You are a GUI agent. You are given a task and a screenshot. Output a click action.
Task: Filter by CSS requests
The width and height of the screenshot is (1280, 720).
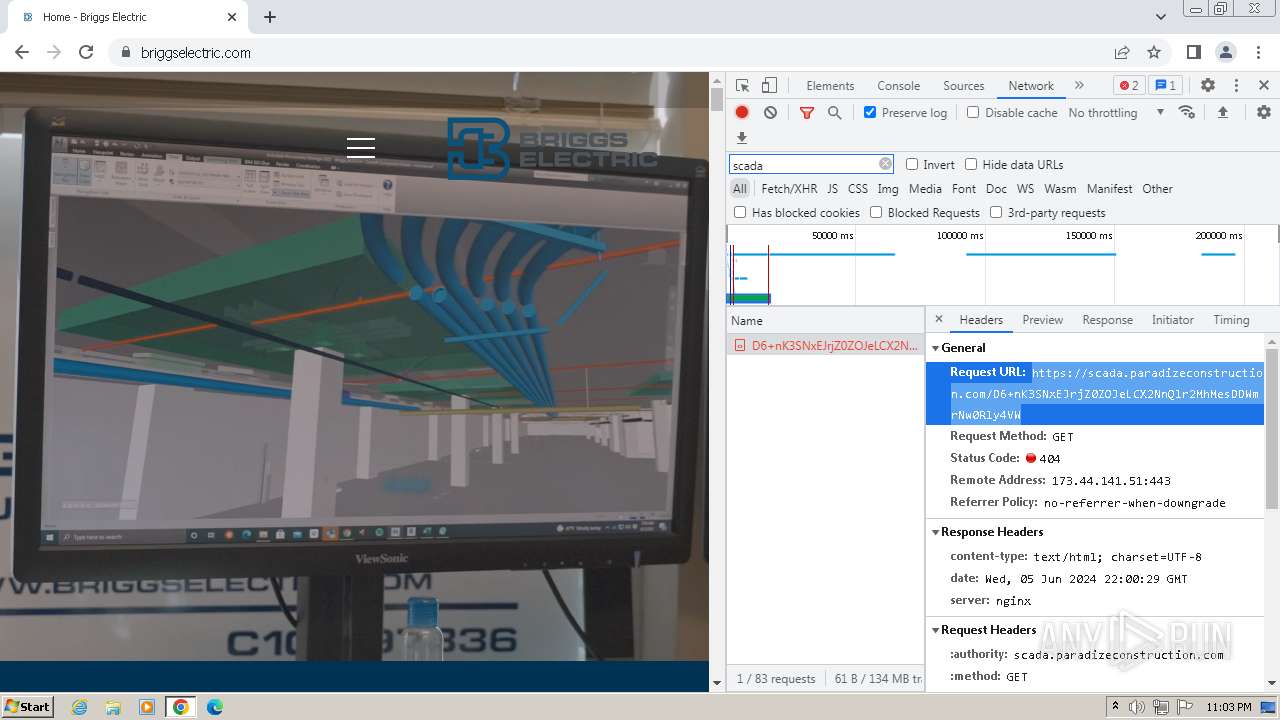coord(858,188)
